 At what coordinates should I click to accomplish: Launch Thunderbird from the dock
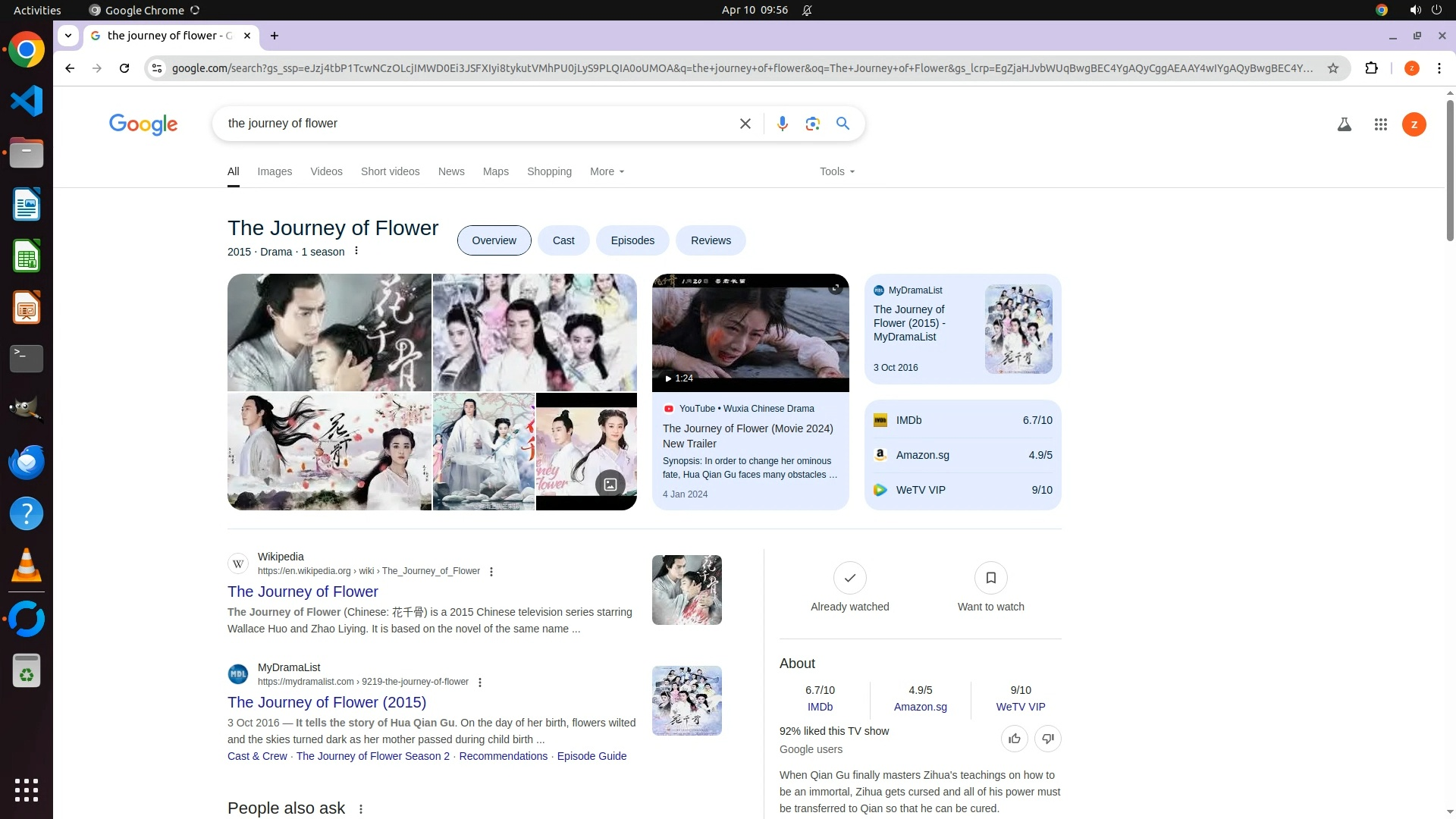click(x=27, y=462)
